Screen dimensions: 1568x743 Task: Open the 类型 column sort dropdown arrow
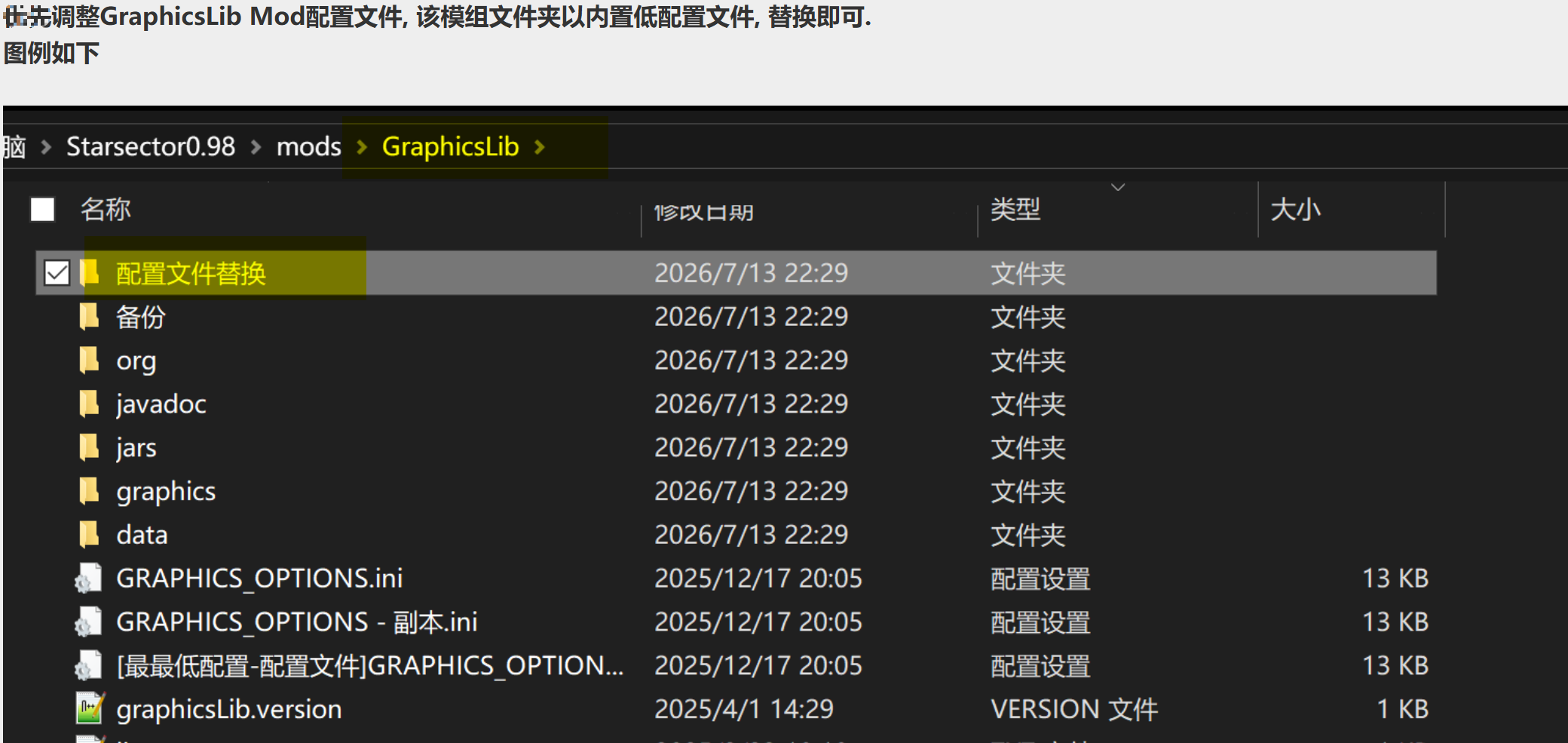point(1118,187)
